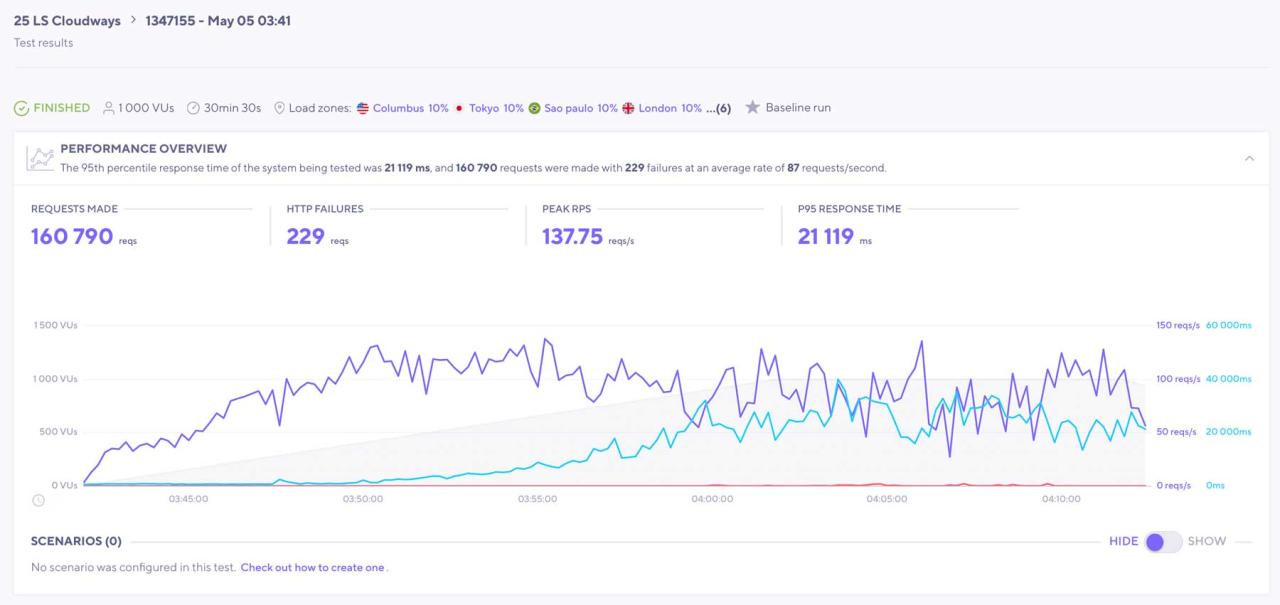Click the Japan flag beside Tokyo
Image resolution: width=1280 pixels, height=605 pixels.
[459, 108]
